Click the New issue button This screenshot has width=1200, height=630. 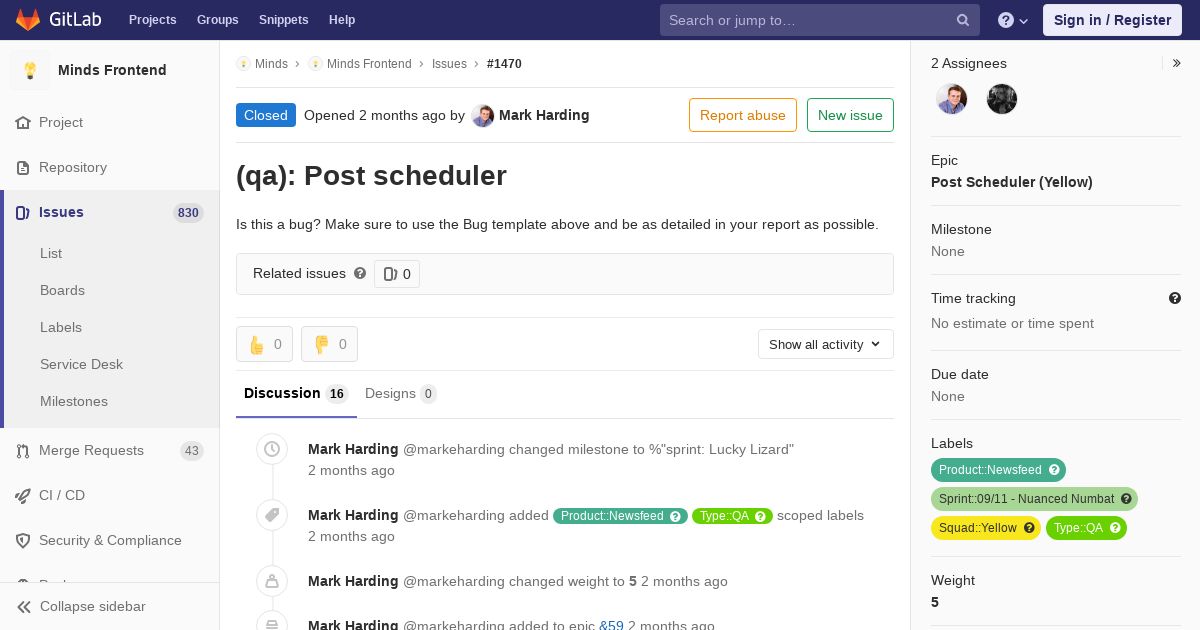pos(850,115)
